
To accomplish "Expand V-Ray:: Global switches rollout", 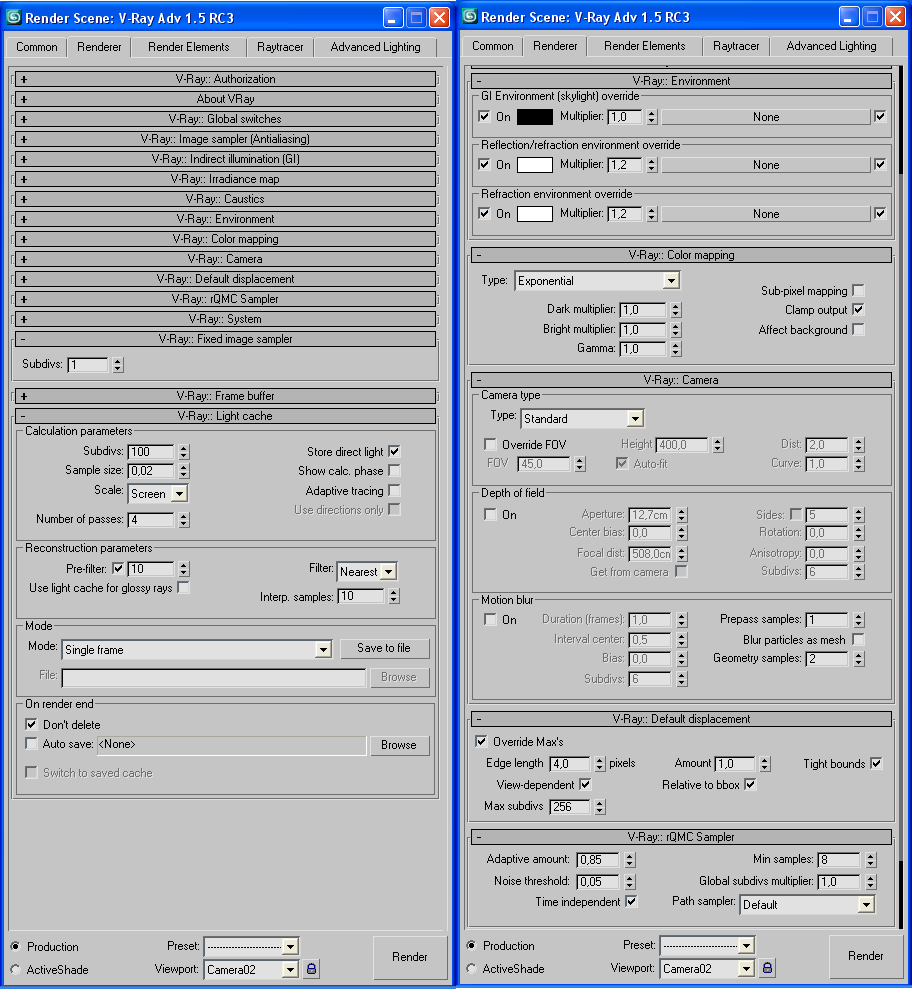I will point(226,119).
